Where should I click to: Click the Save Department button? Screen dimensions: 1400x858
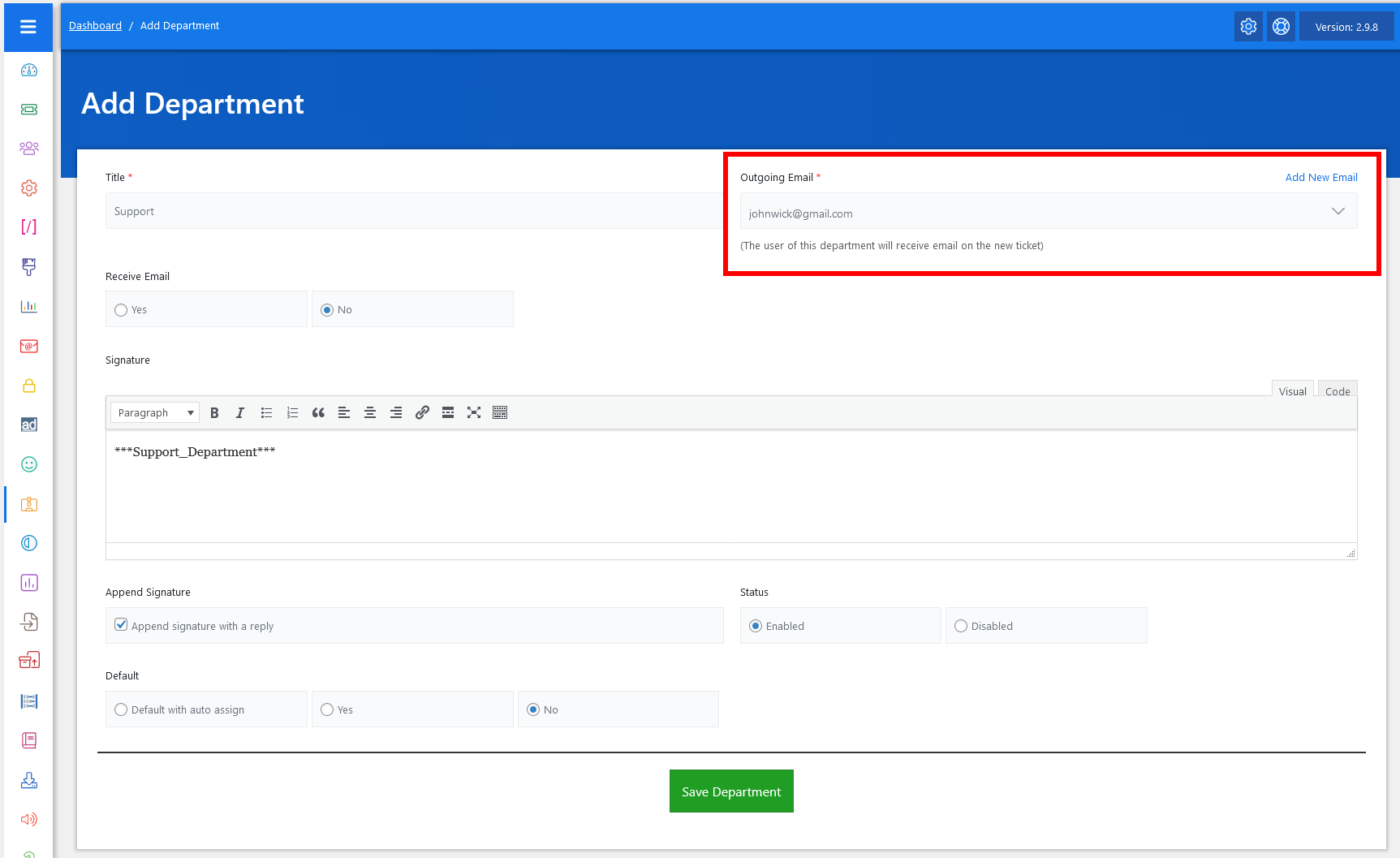pos(731,791)
